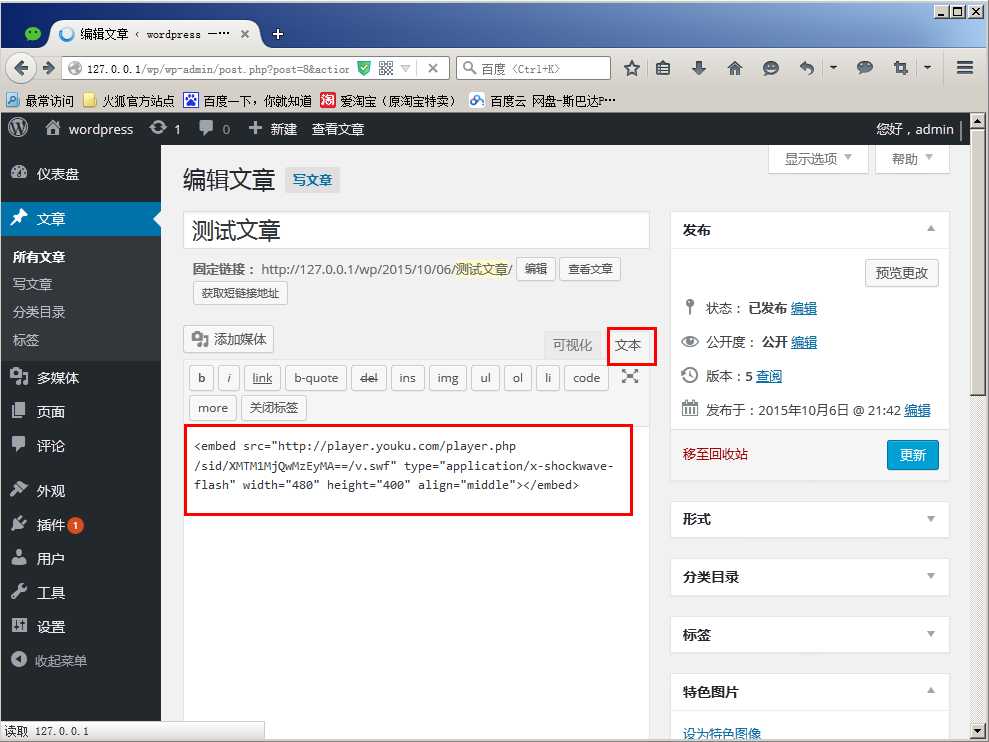
Task: Collapse the sidebar with 收起菜单
Action: tap(49, 661)
